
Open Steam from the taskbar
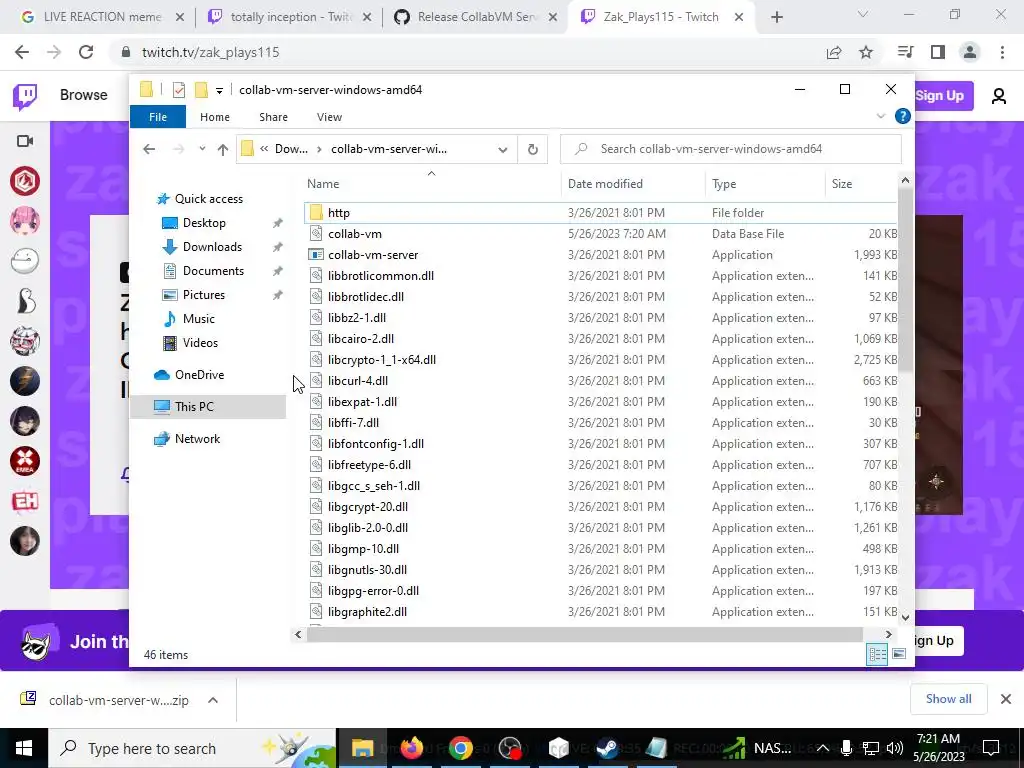coord(608,748)
